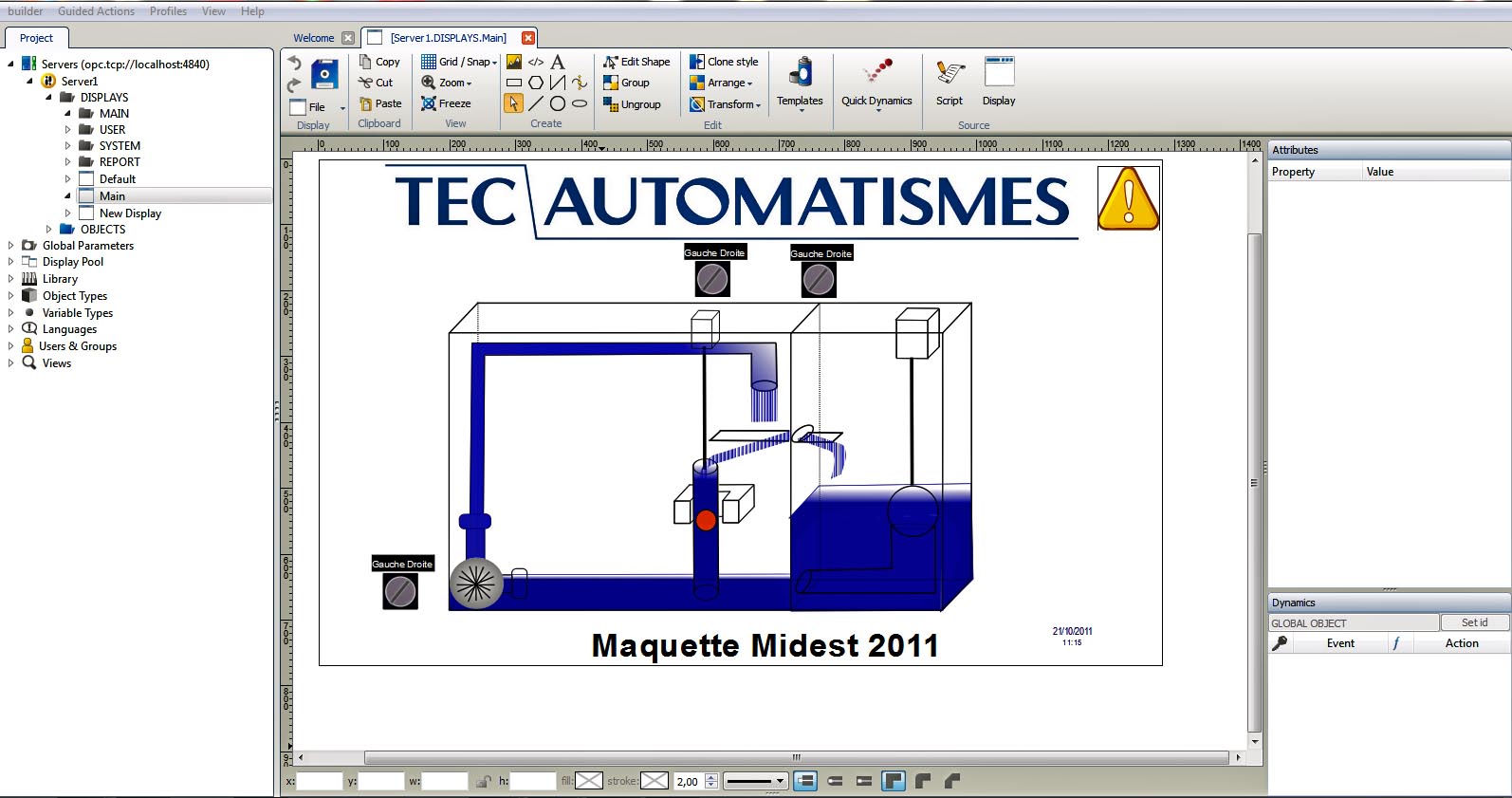Expand Global Parameters tree node
1512x798 pixels.
pyautogui.click(x=10, y=245)
